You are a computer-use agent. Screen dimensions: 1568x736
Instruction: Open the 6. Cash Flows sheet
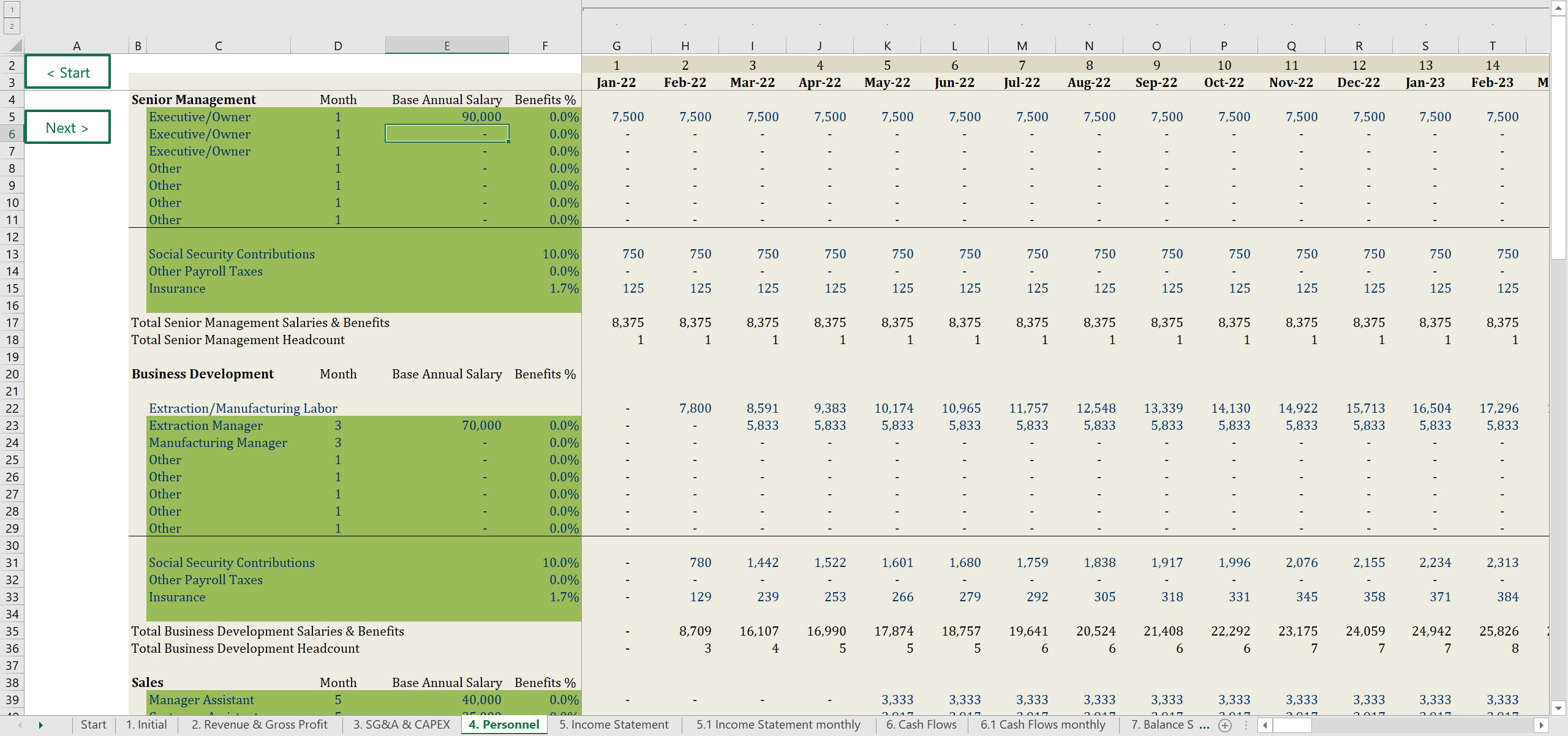921,725
